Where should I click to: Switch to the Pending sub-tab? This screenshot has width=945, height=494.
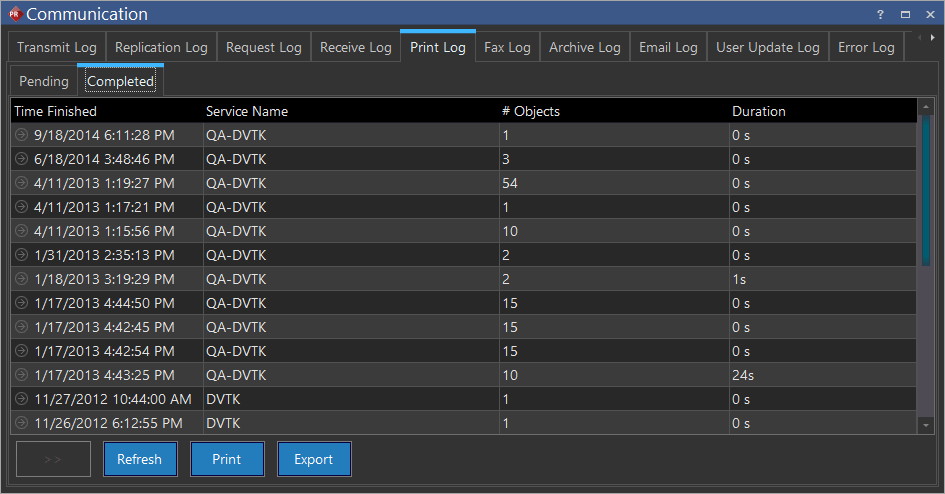(44, 81)
